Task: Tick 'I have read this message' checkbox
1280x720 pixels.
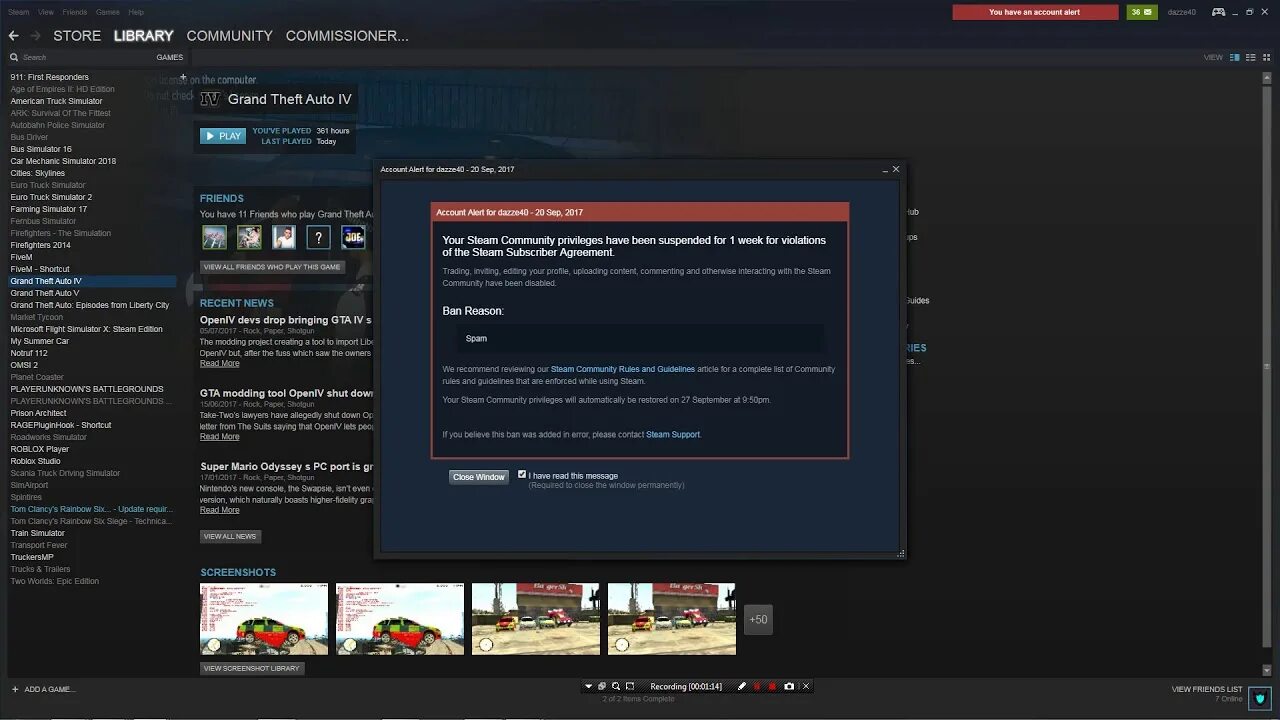Action: (522, 475)
